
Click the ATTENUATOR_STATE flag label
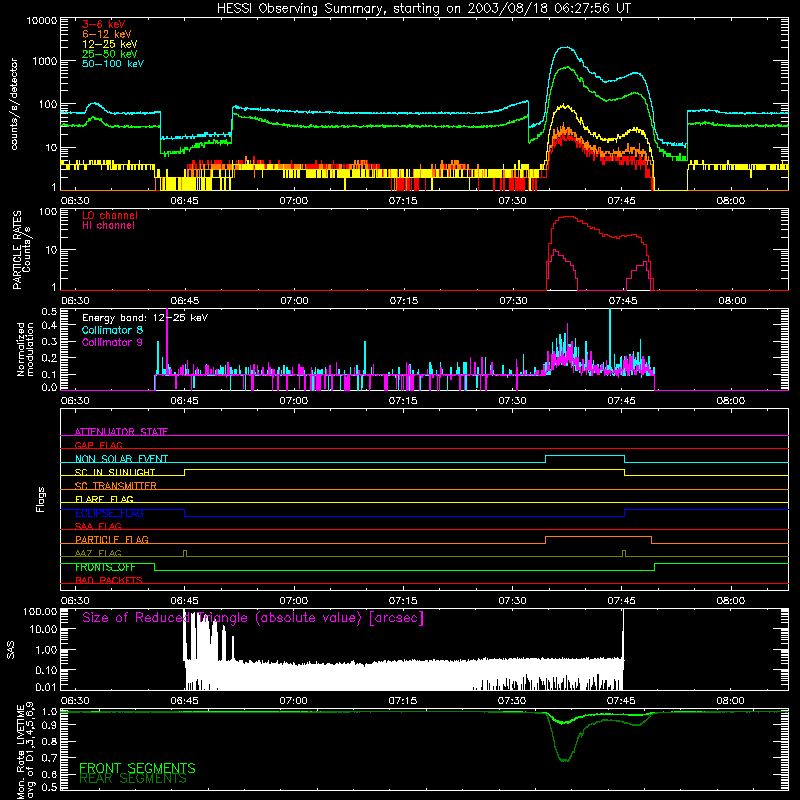point(121,432)
